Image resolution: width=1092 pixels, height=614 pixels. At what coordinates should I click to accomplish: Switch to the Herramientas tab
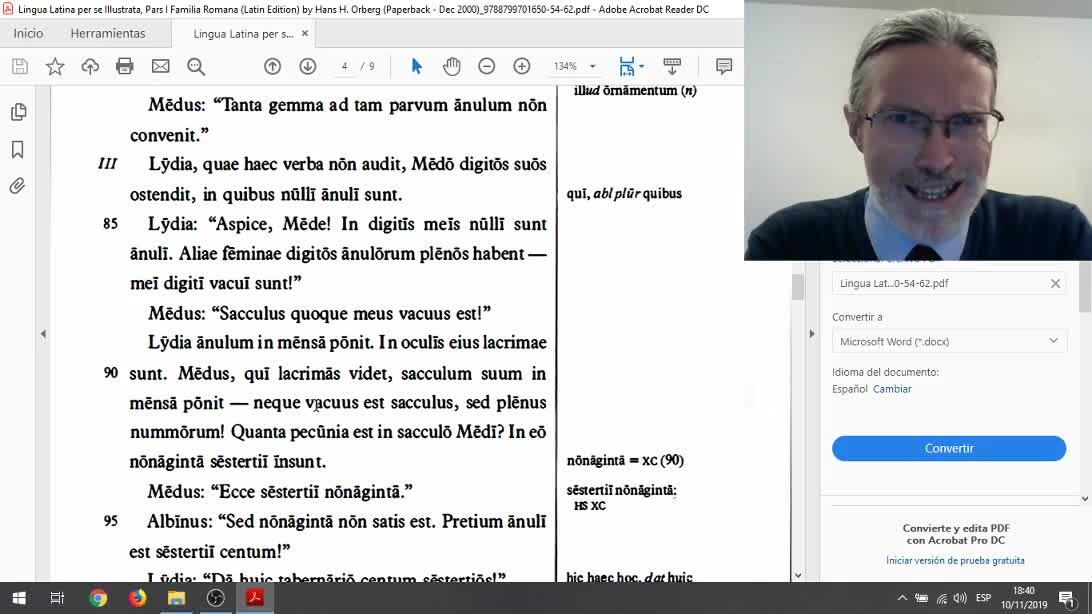click(x=108, y=33)
